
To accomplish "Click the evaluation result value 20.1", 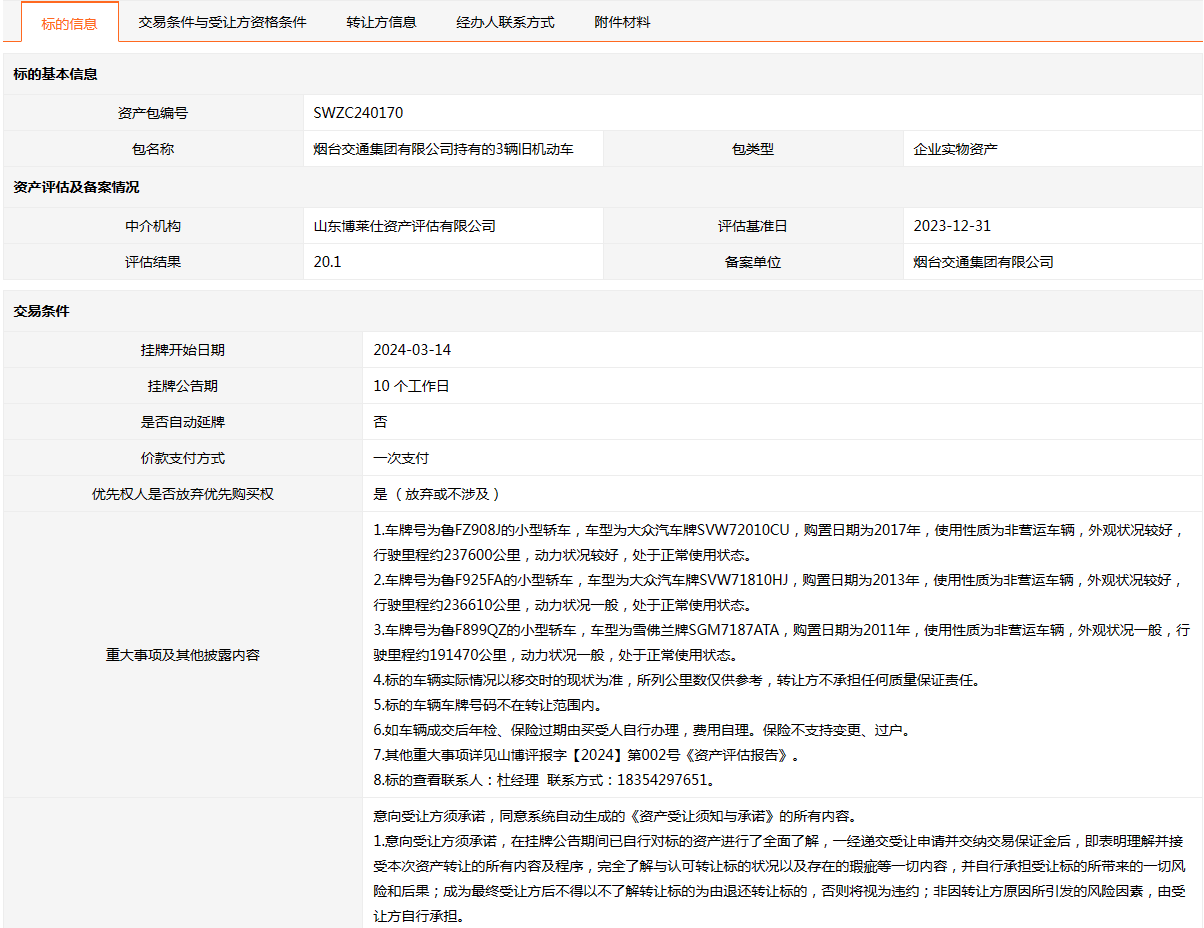I will [x=327, y=262].
